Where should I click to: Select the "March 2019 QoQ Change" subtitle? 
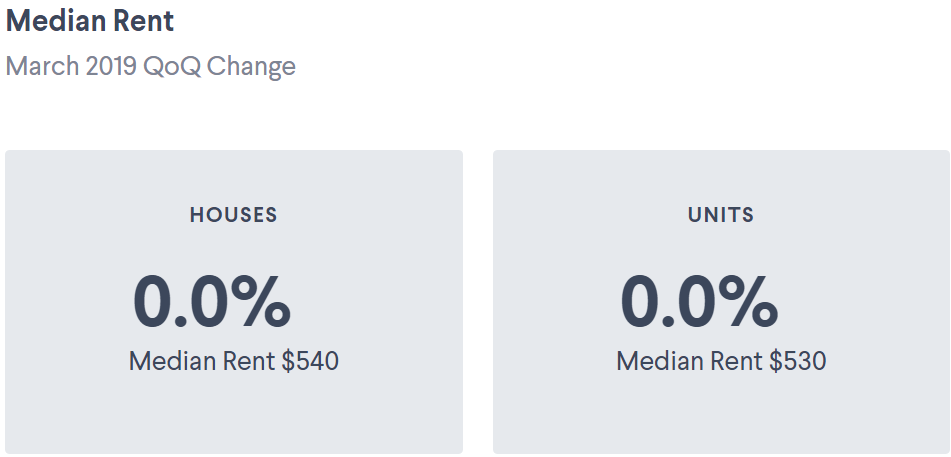pyautogui.click(x=151, y=67)
